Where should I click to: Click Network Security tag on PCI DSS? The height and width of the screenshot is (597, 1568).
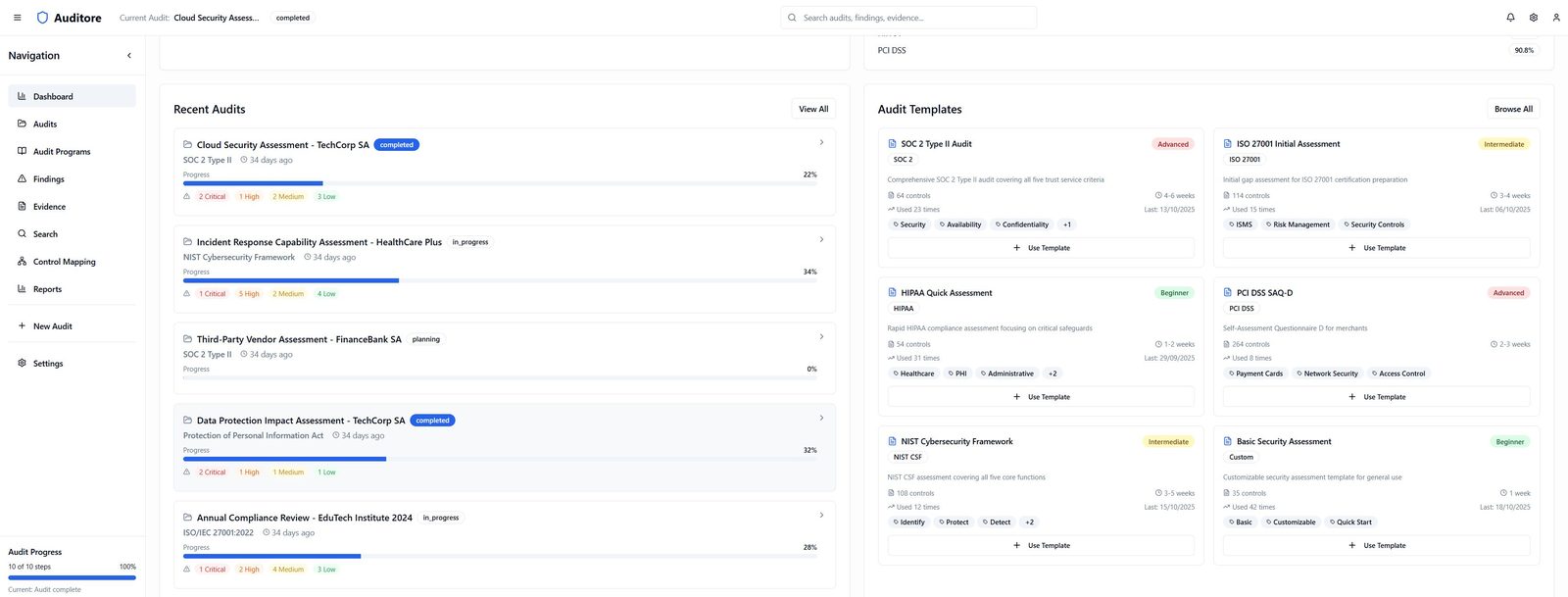[x=1327, y=373]
